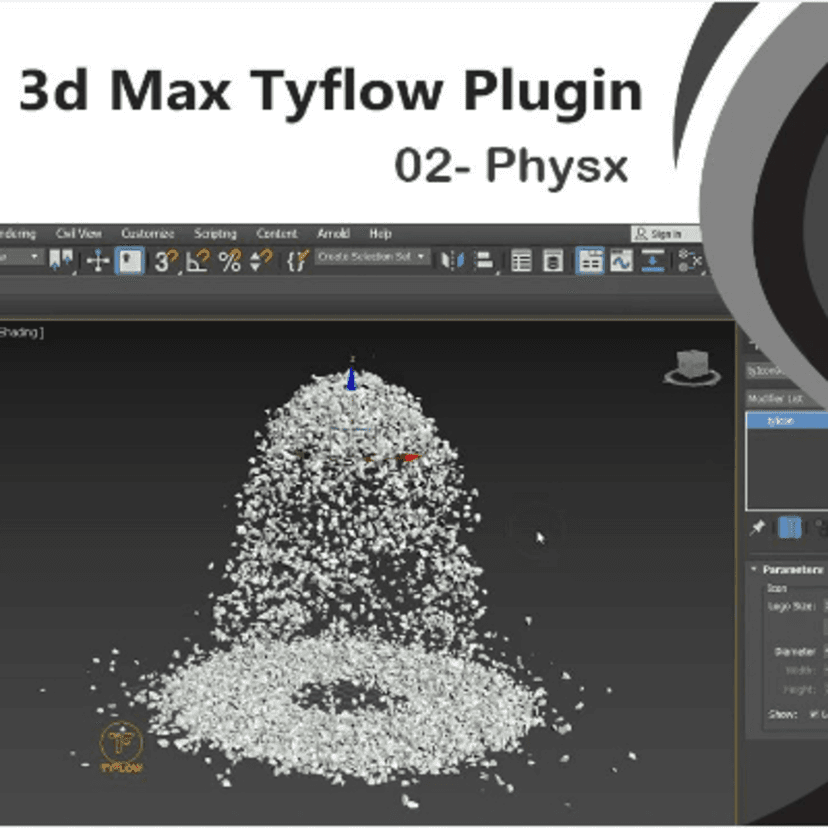This screenshot has height=828, width=828.
Task: Toggle the Scene Explorer
Action: tap(521, 261)
